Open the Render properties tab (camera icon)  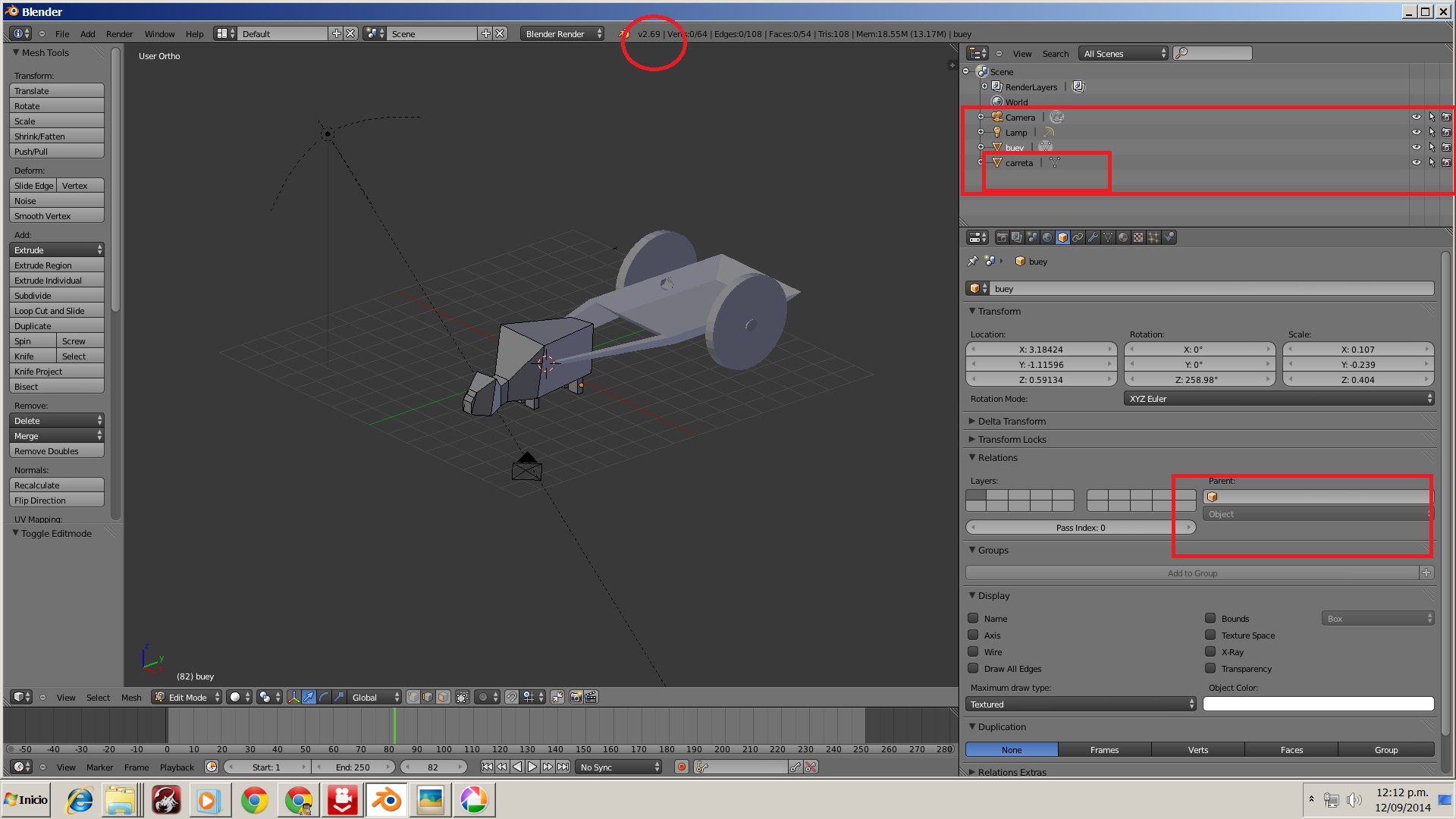[x=1002, y=237]
